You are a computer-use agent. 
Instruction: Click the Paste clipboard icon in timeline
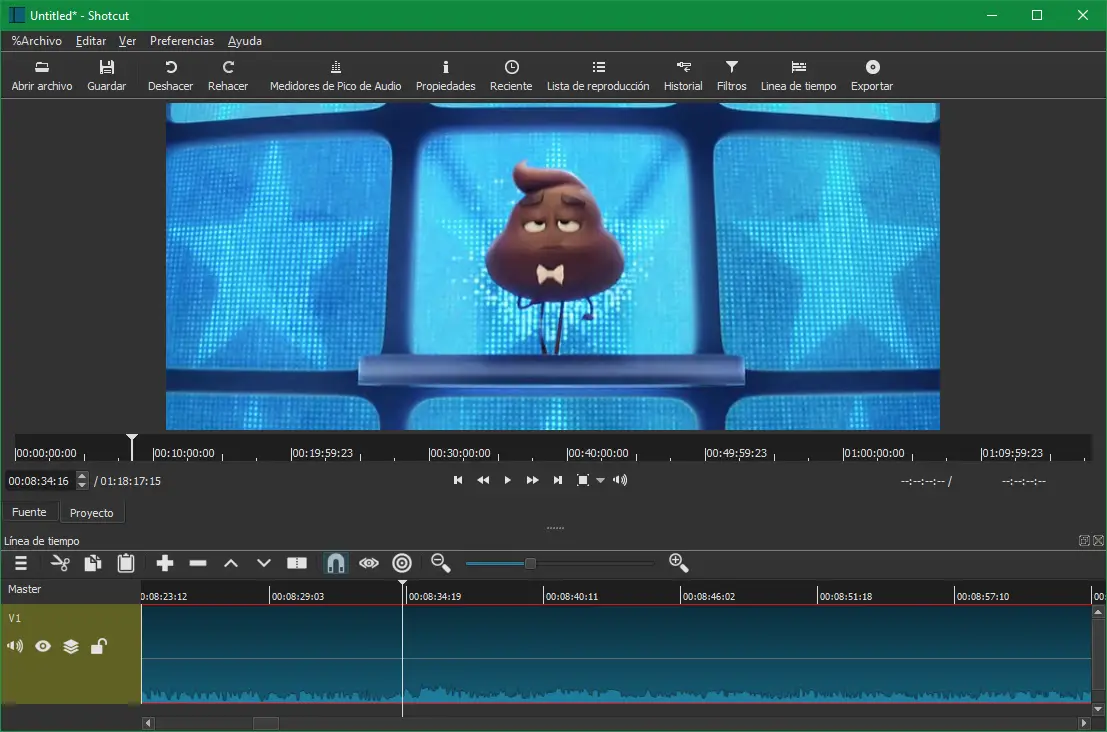[126, 564]
